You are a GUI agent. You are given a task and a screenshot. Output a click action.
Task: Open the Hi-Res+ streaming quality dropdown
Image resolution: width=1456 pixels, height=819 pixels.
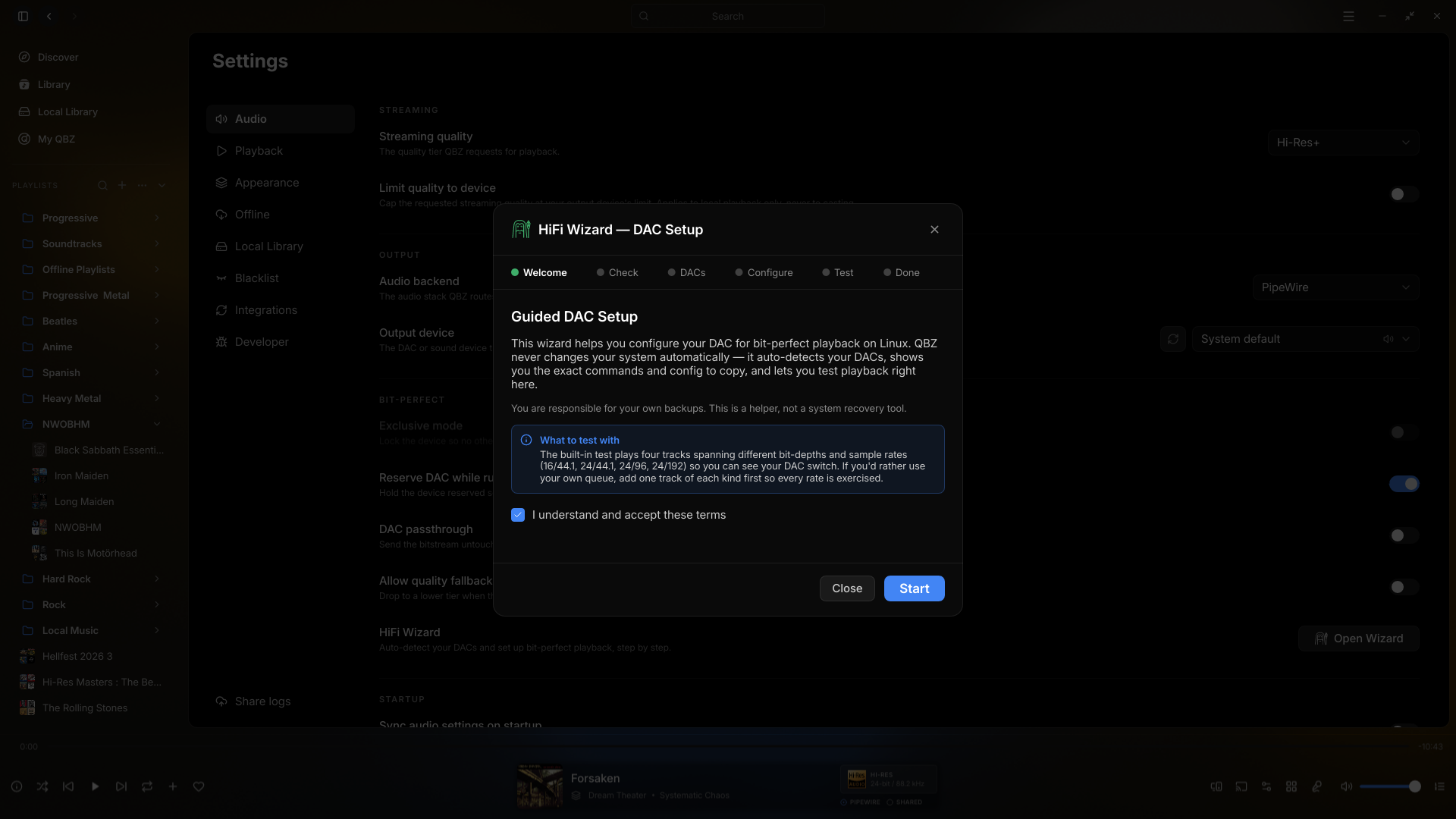(1343, 143)
